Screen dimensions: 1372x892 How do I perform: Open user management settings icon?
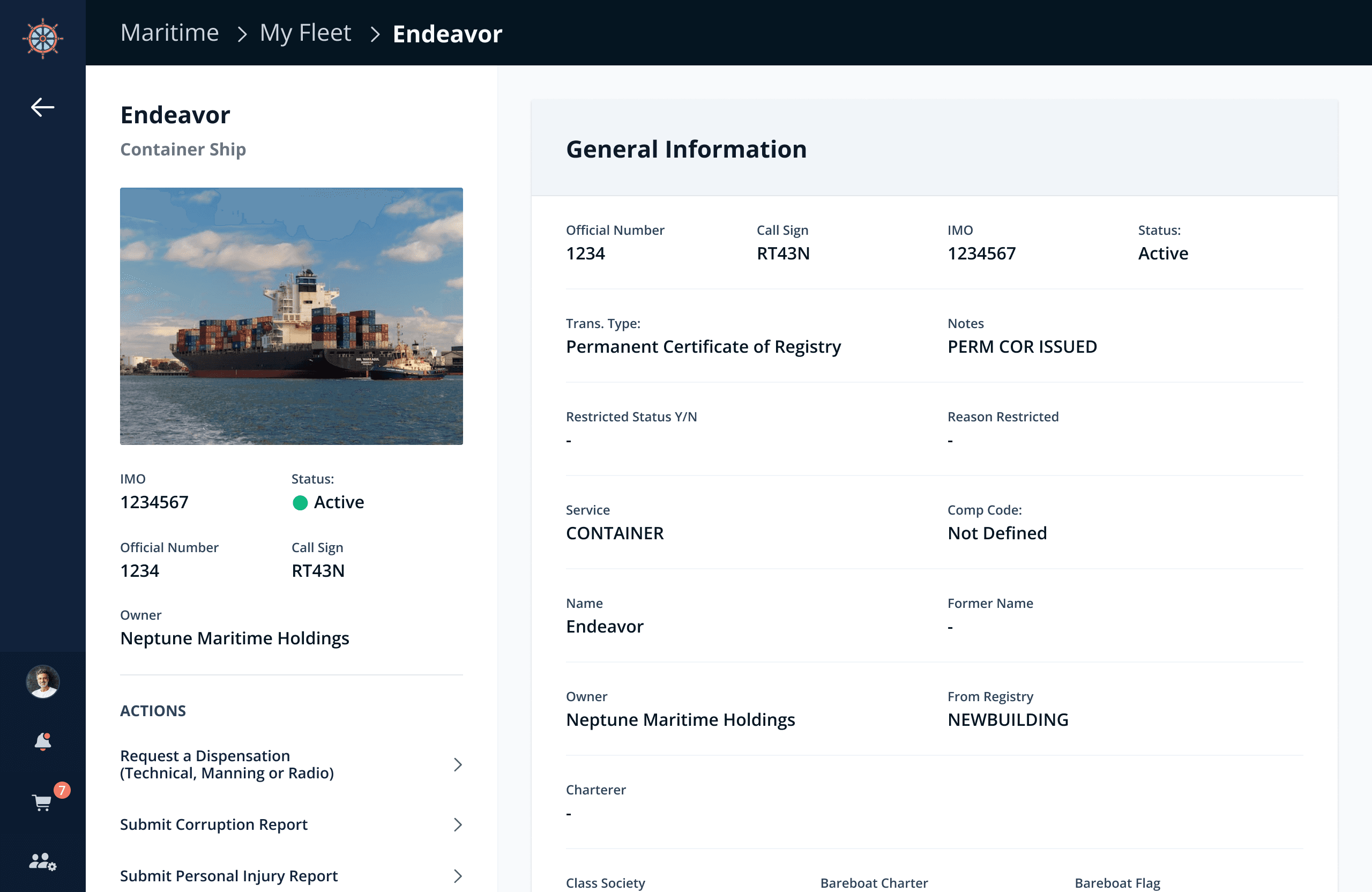point(43,861)
